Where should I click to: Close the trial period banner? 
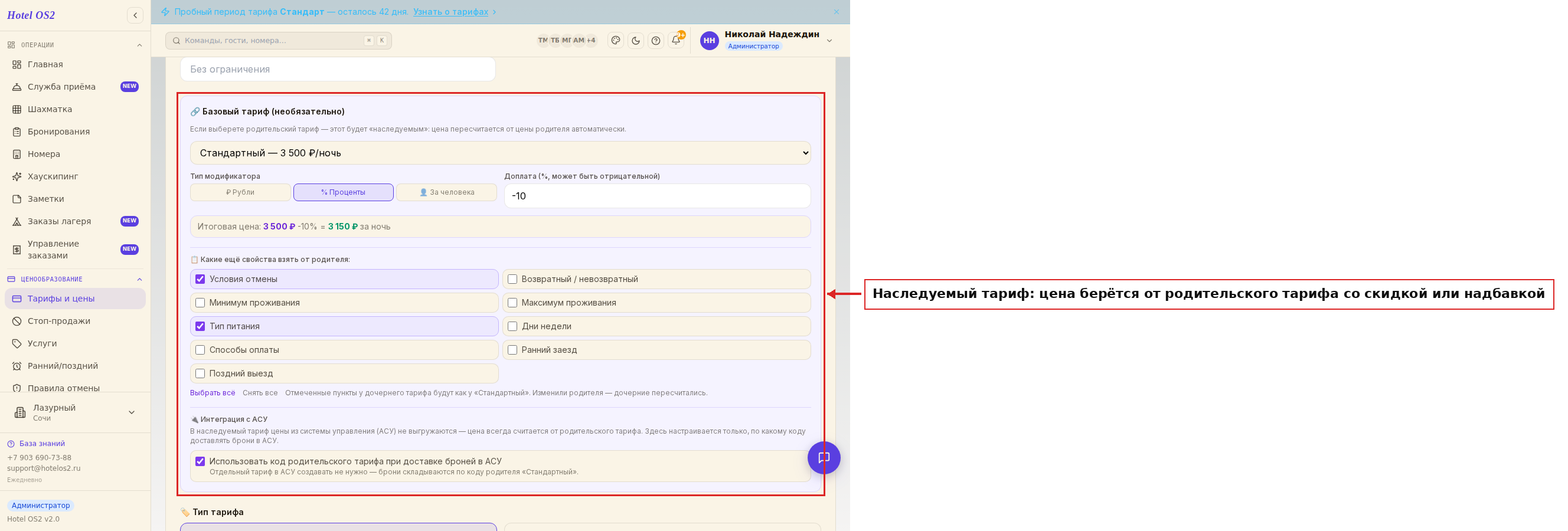coord(837,12)
